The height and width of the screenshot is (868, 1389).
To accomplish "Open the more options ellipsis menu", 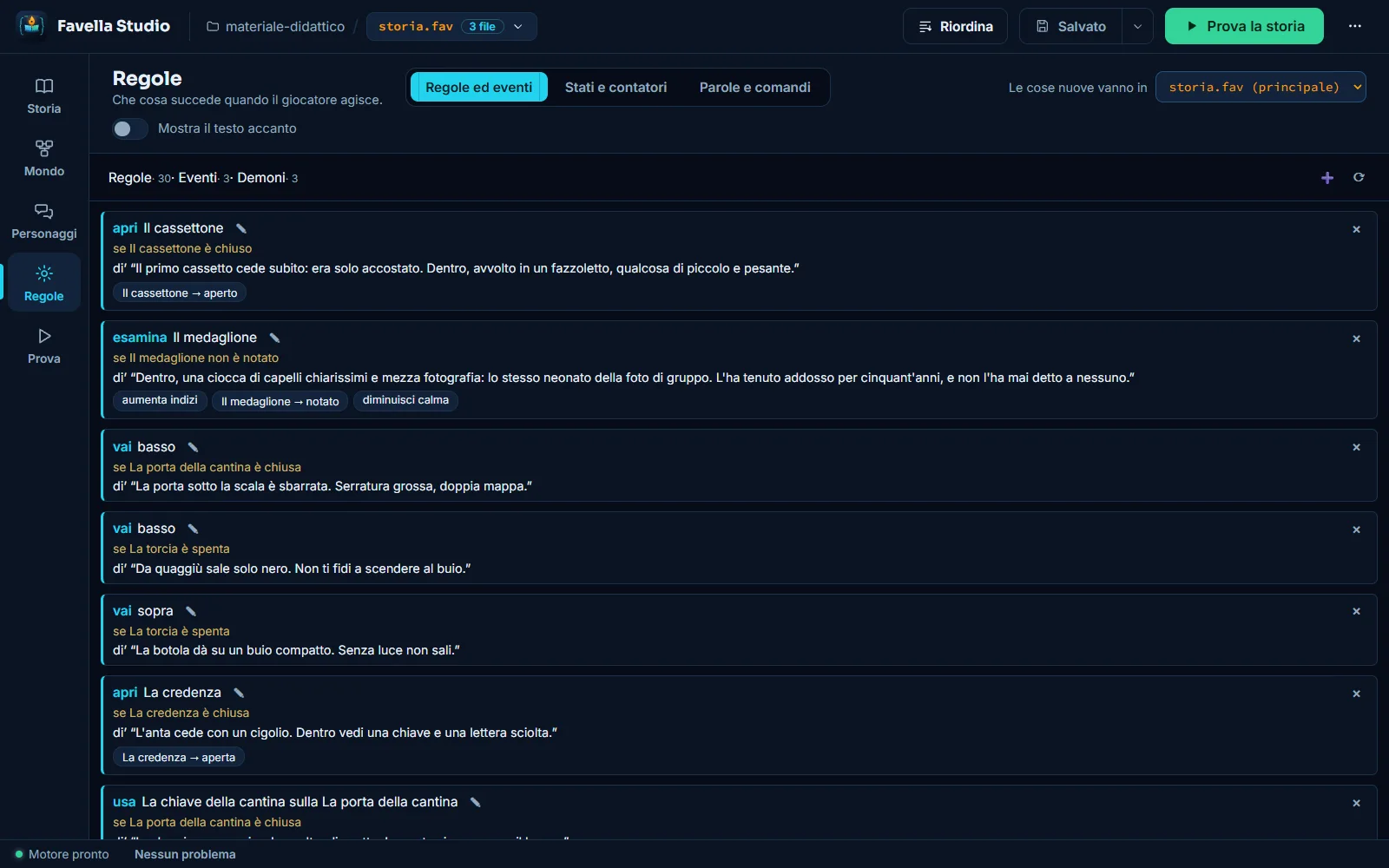I will [x=1354, y=26].
